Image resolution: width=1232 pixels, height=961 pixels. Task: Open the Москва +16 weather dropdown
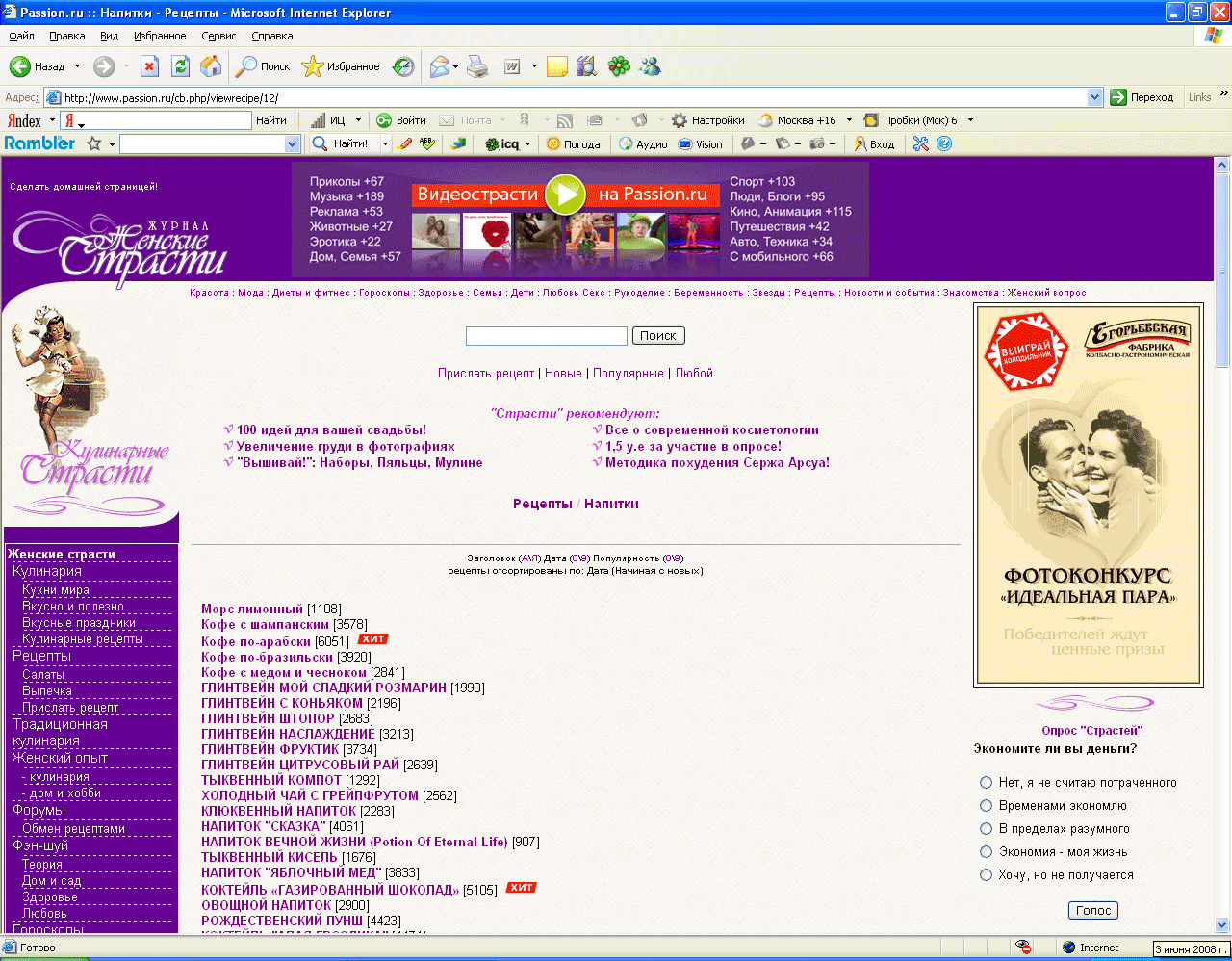849,120
